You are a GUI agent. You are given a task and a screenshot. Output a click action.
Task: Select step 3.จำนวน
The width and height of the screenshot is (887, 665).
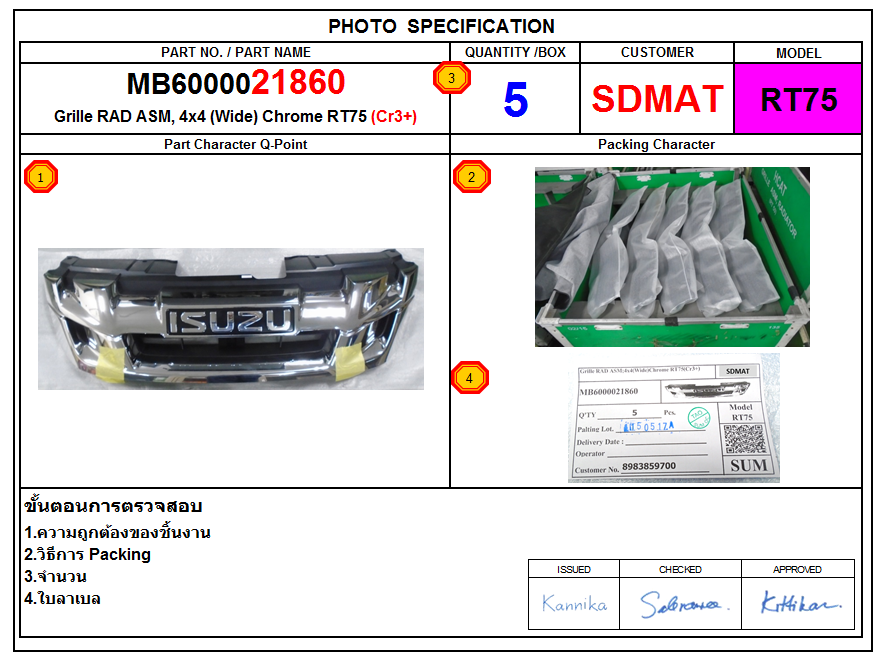click(55, 577)
